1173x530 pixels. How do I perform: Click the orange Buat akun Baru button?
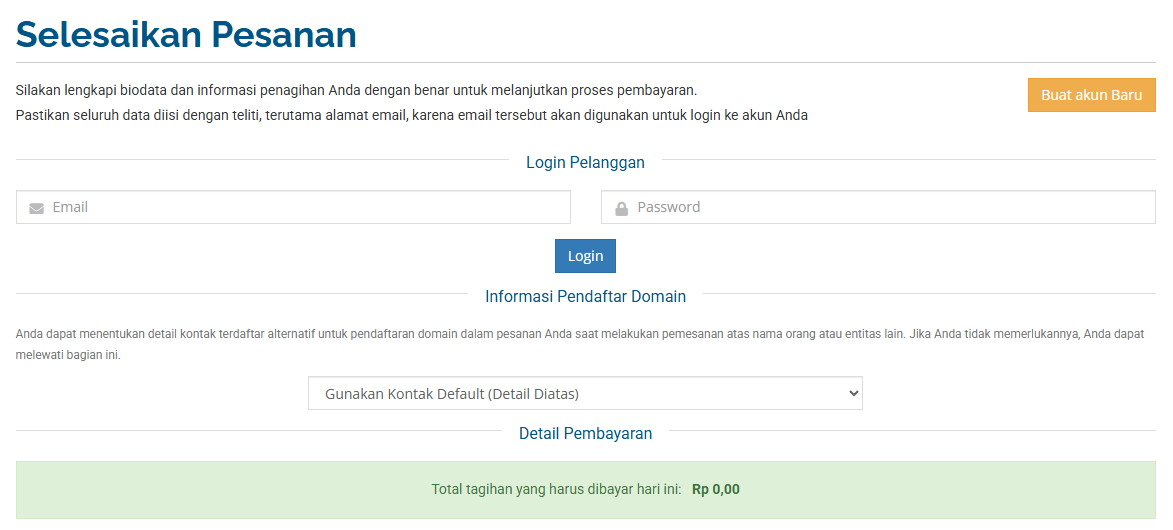[x=1091, y=95]
